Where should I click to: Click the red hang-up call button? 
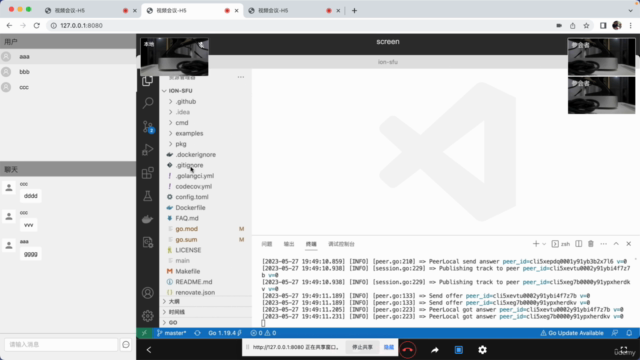click(x=408, y=350)
